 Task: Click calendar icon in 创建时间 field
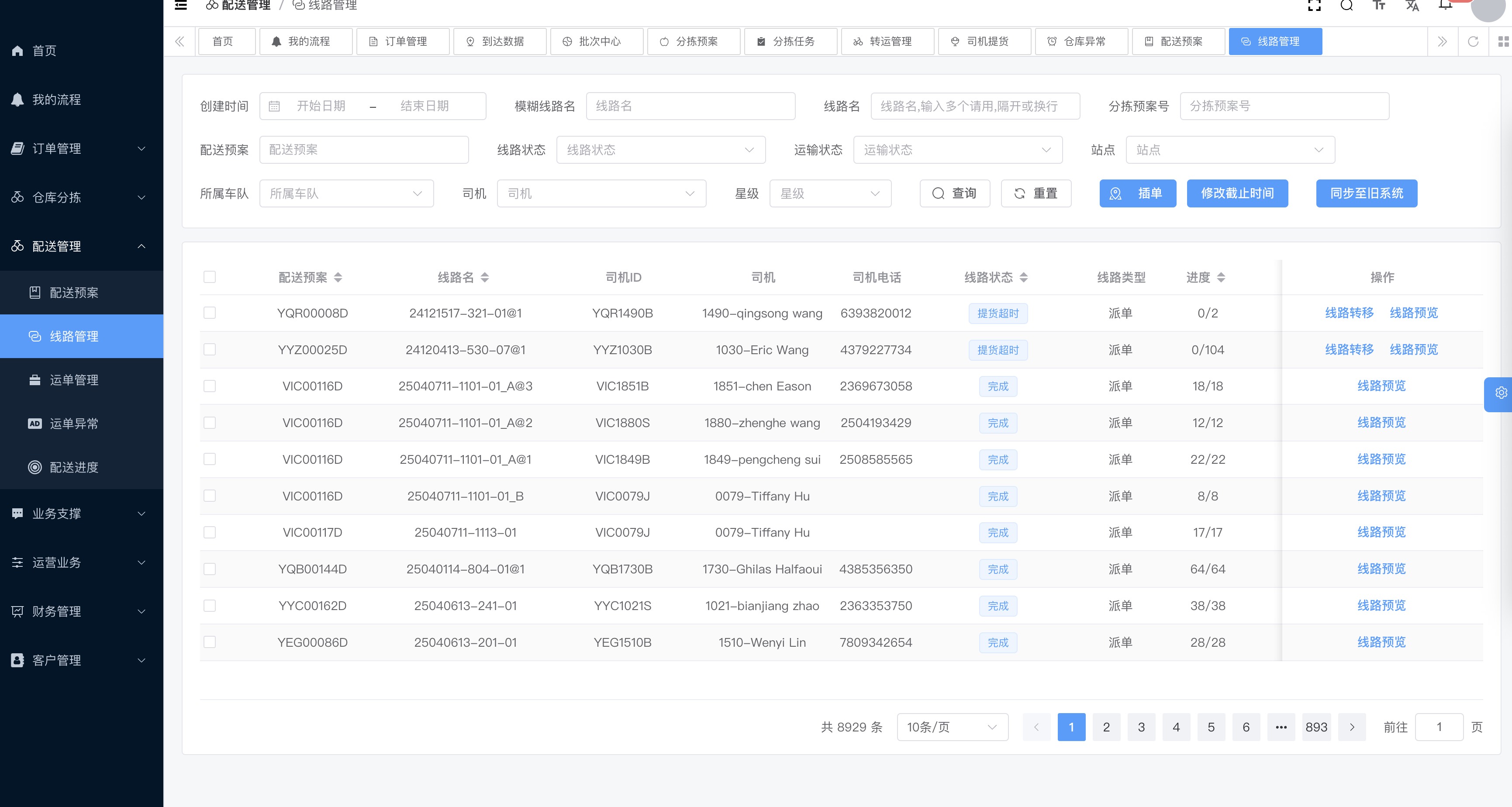coord(274,106)
